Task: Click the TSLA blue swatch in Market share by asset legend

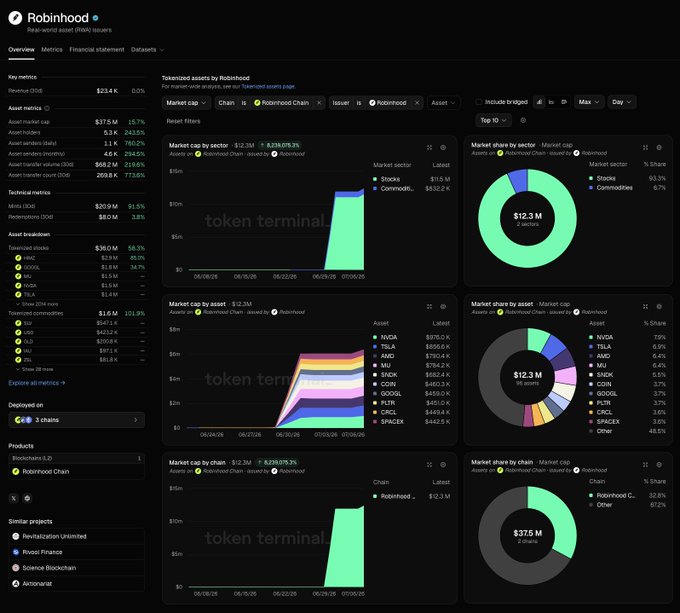Action: pos(591,347)
